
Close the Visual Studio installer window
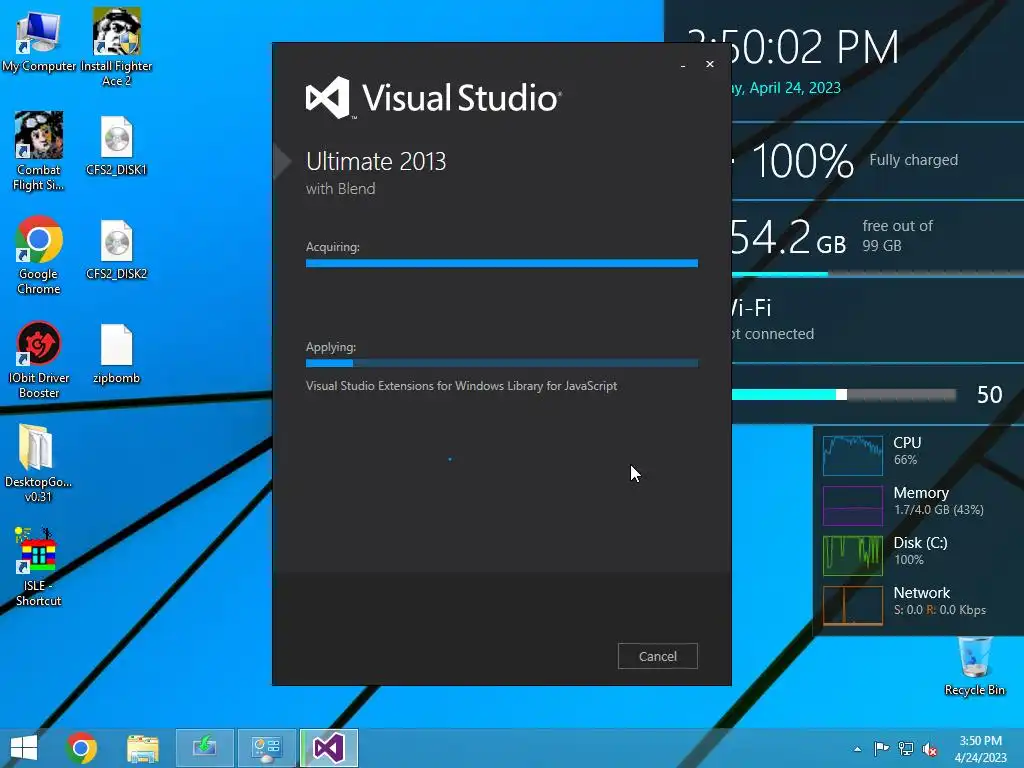pos(710,64)
